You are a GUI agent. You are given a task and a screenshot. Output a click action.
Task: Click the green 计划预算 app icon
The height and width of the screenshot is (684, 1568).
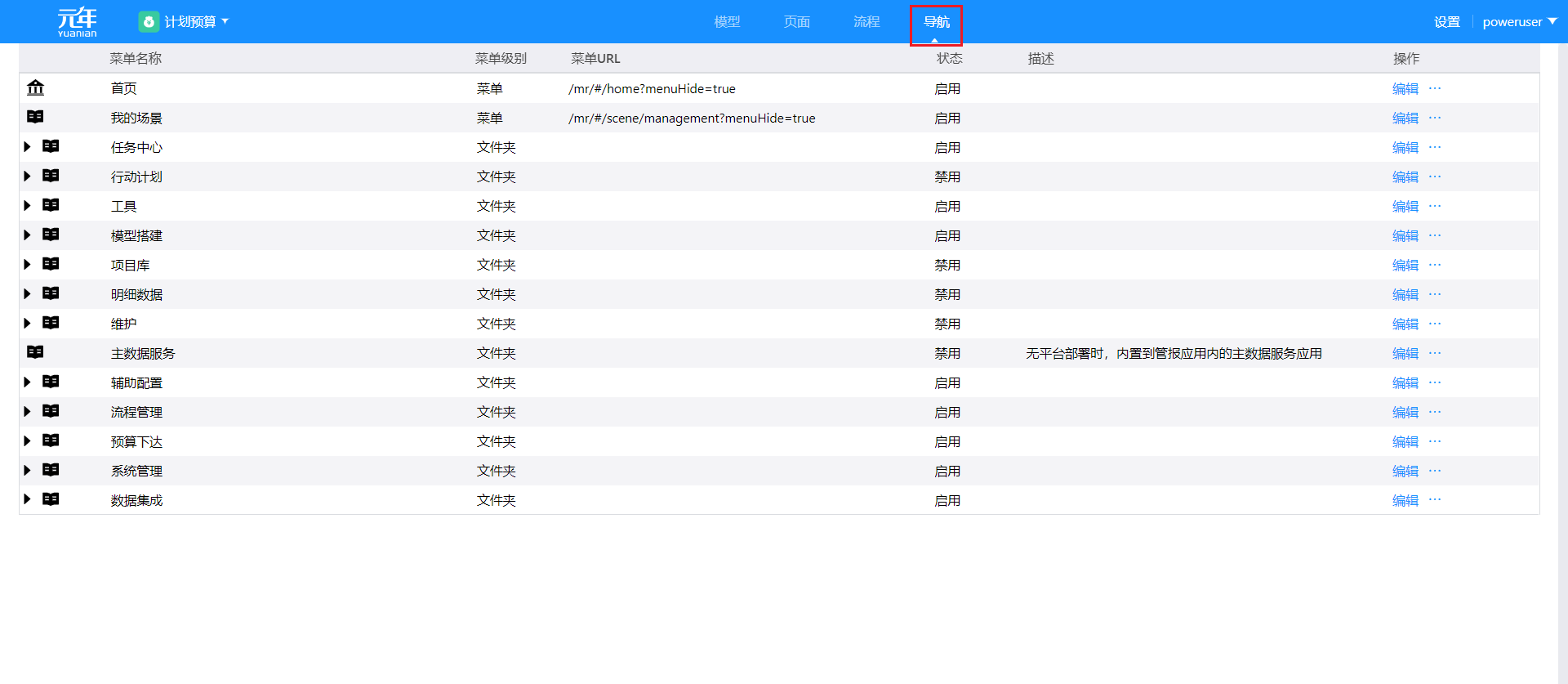[149, 22]
